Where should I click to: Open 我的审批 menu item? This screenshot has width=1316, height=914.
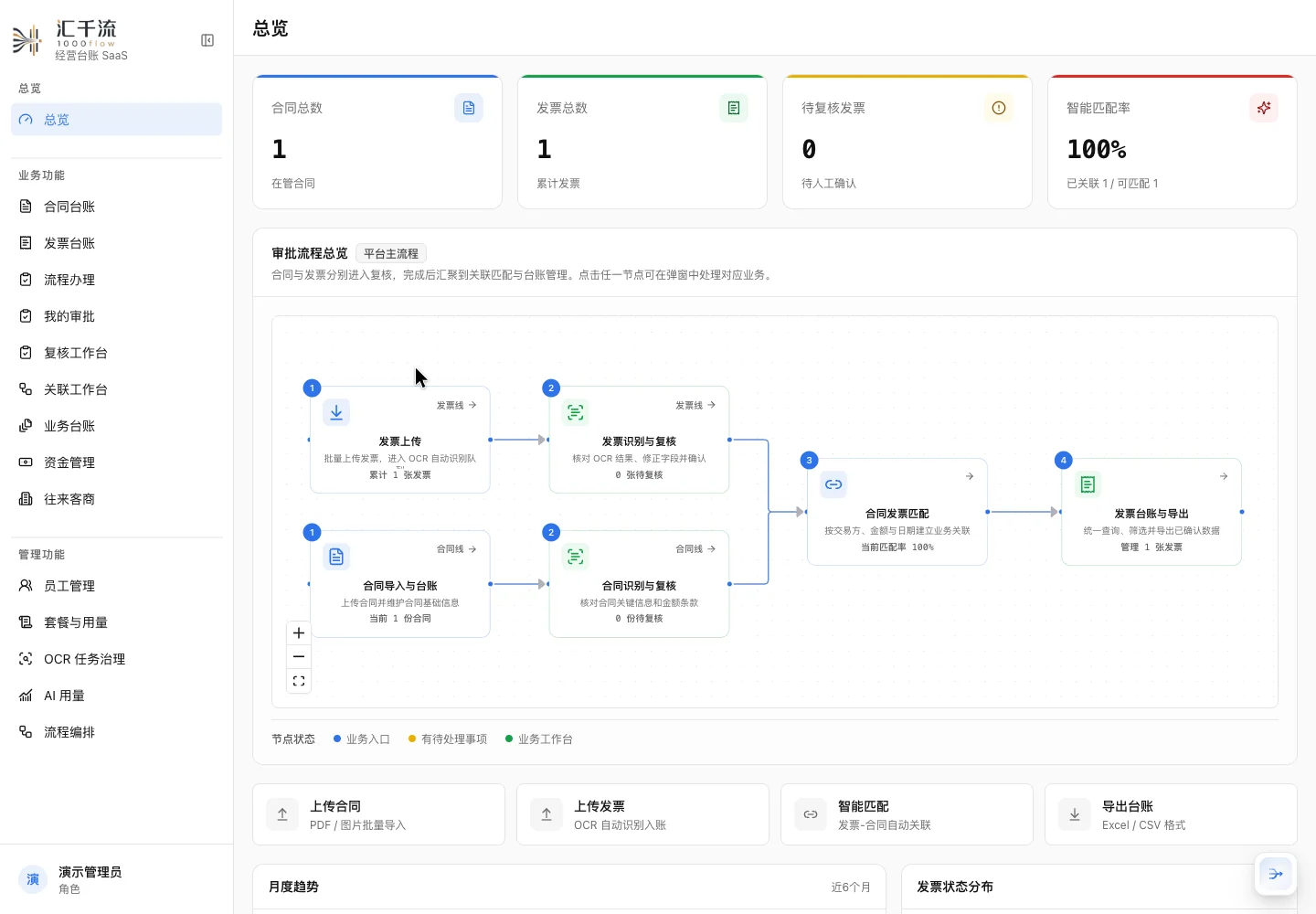(x=116, y=316)
